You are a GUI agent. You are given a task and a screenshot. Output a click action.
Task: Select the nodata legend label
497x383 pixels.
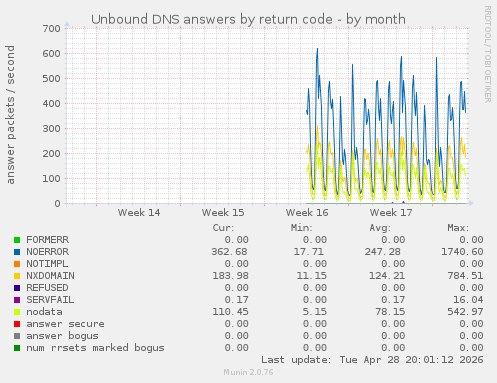pos(44,312)
